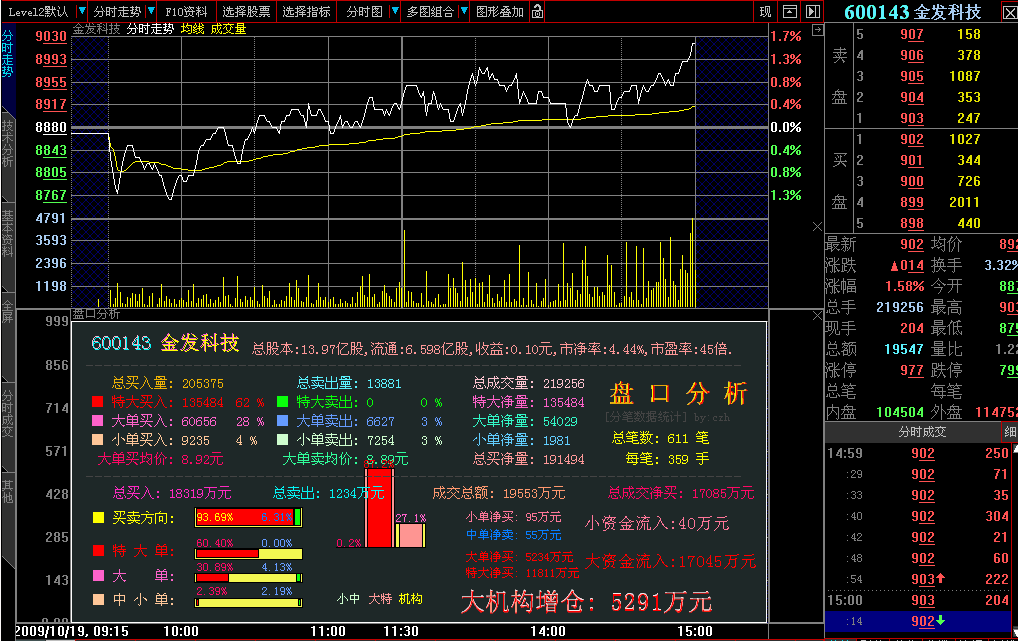Image resolution: width=1018 pixels, height=641 pixels.
Task: Click the 特大单 60.40% ratio bar
Action: coord(248,553)
